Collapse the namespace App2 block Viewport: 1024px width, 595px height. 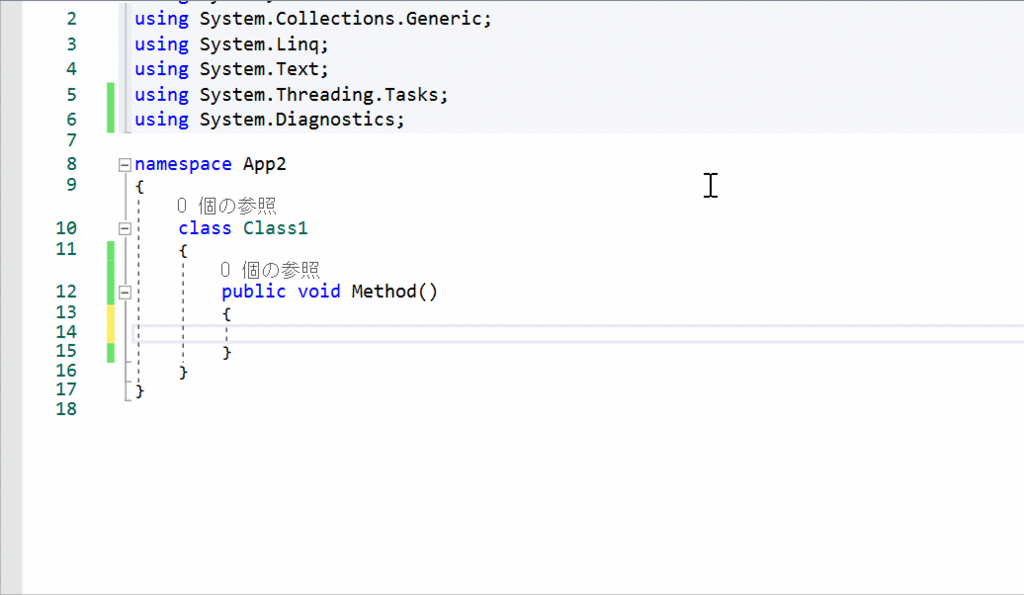[125, 165]
